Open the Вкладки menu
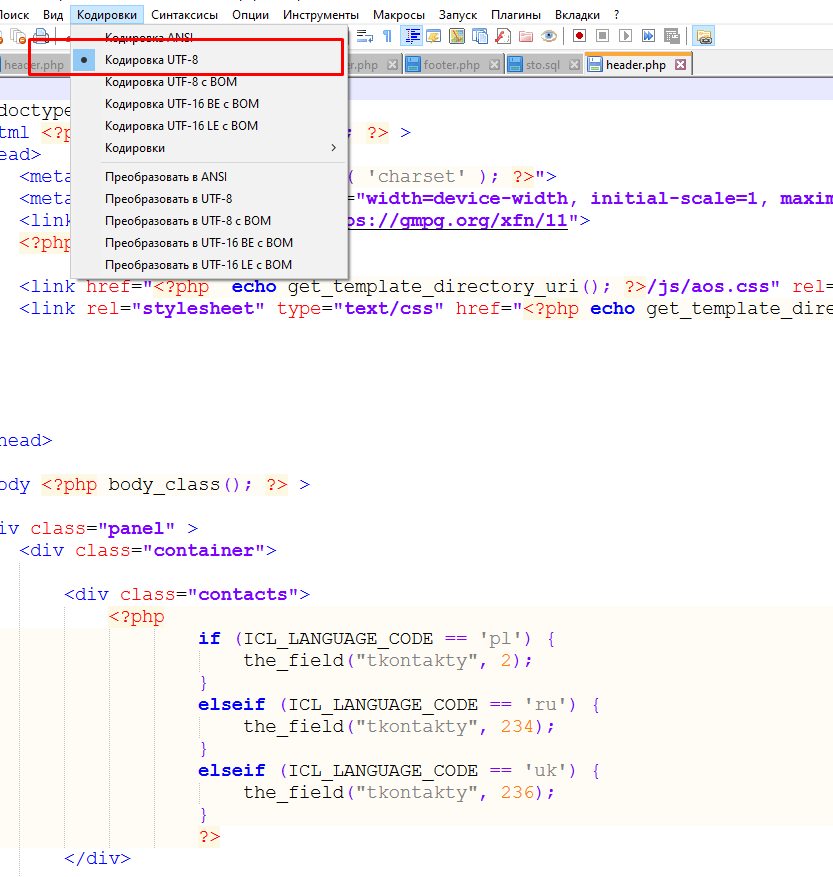 (577, 15)
